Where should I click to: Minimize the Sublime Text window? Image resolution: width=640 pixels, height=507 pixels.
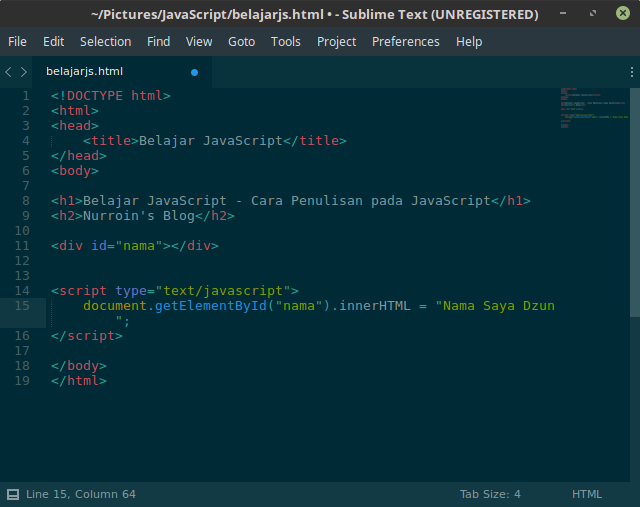coord(563,13)
